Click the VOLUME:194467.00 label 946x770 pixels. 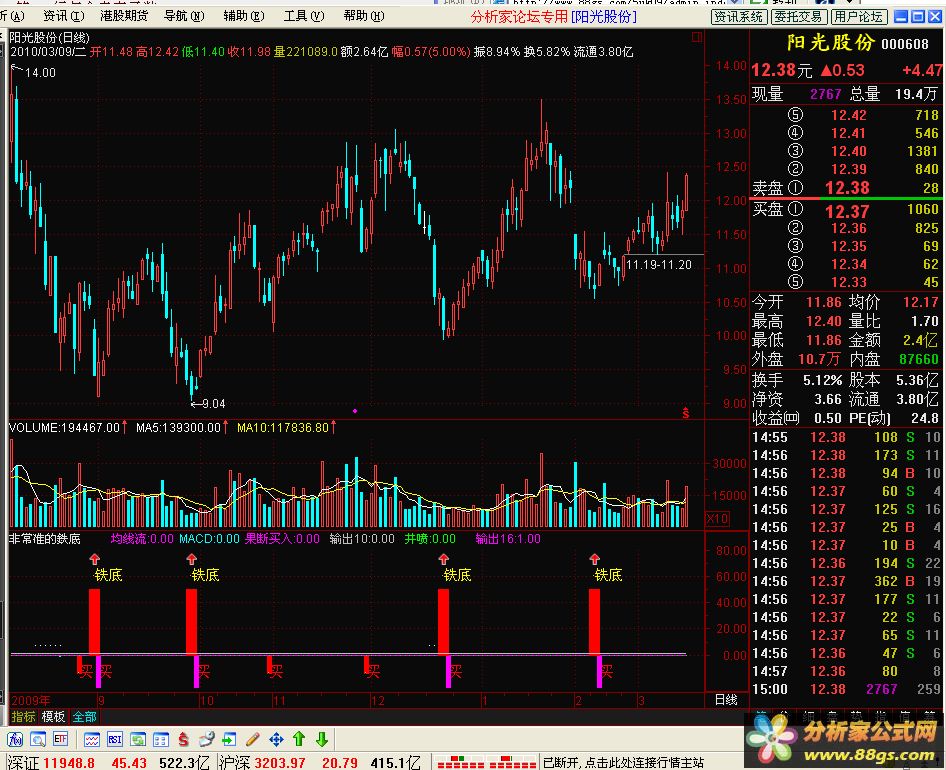(x=65, y=428)
